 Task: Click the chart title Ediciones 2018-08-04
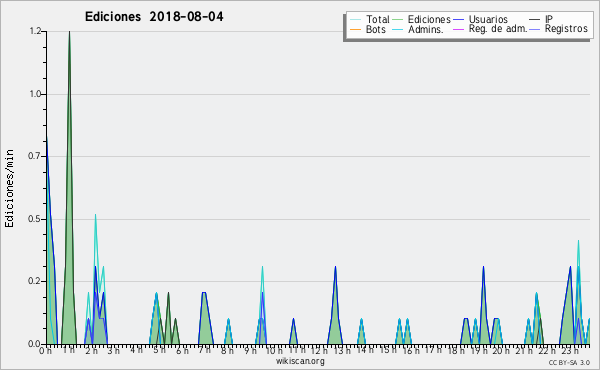154,17
